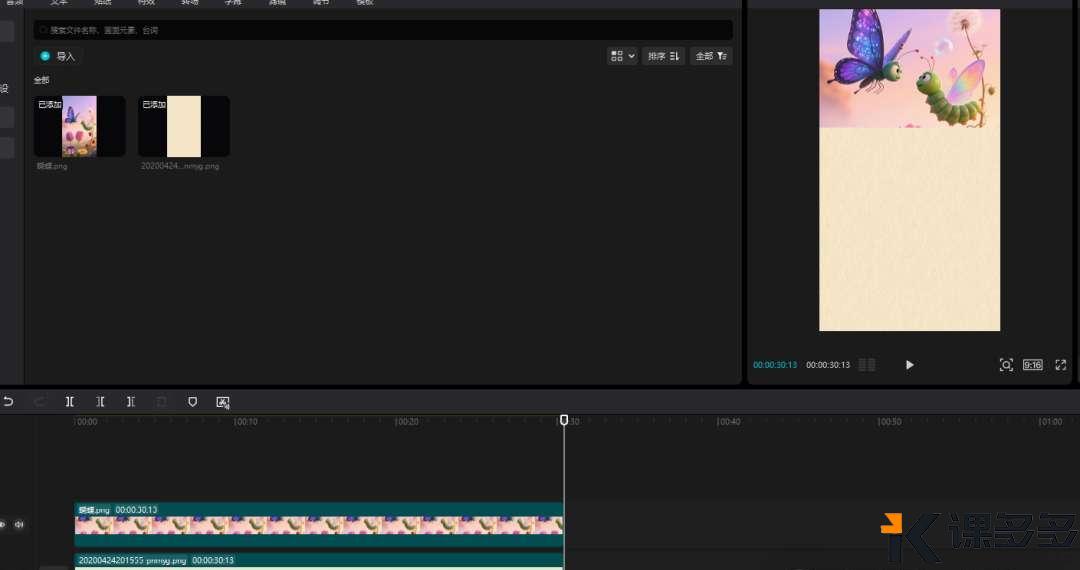Click the delete-left trim tool
This screenshot has height=570, width=1080.
click(101, 401)
